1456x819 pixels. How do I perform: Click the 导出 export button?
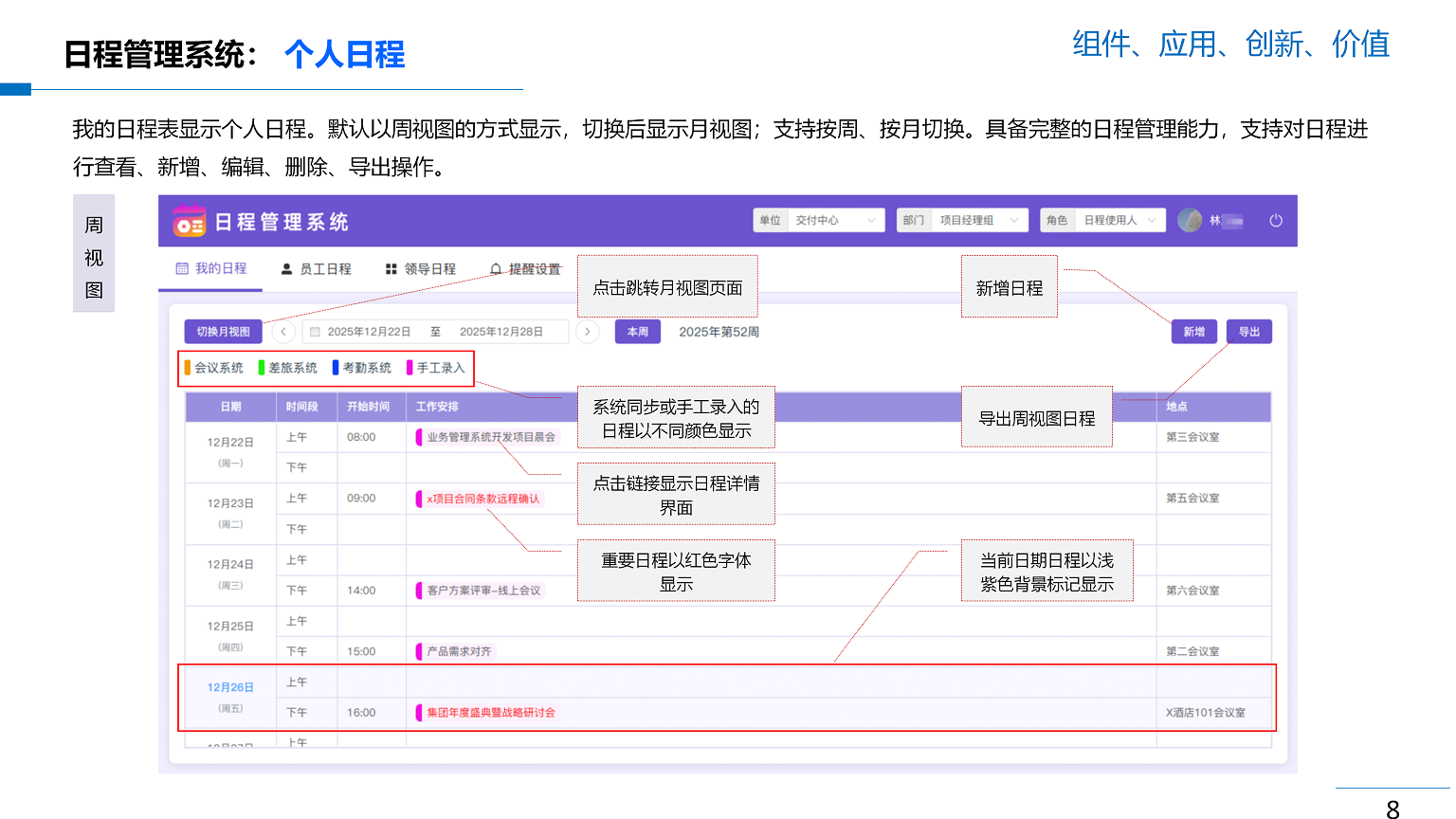(1248, 332)
